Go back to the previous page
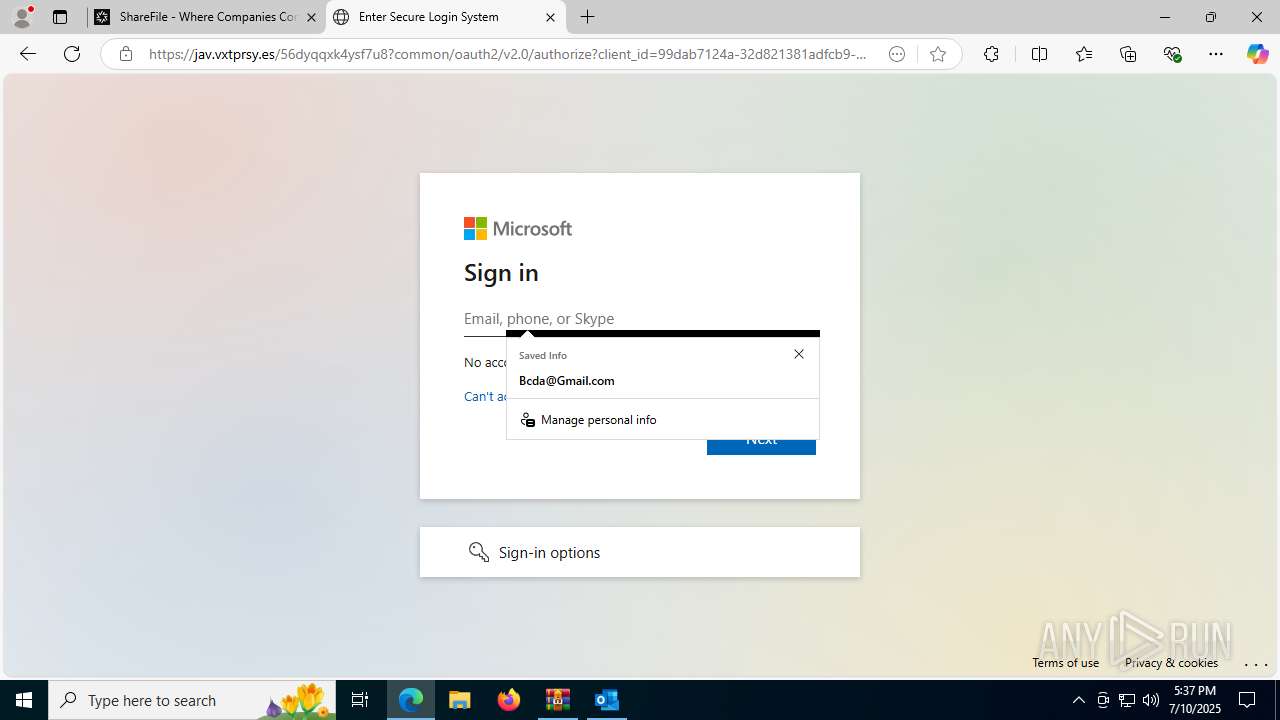Image resolution: width=1280 pixels, height=720 pixels. tap(28, 54)
